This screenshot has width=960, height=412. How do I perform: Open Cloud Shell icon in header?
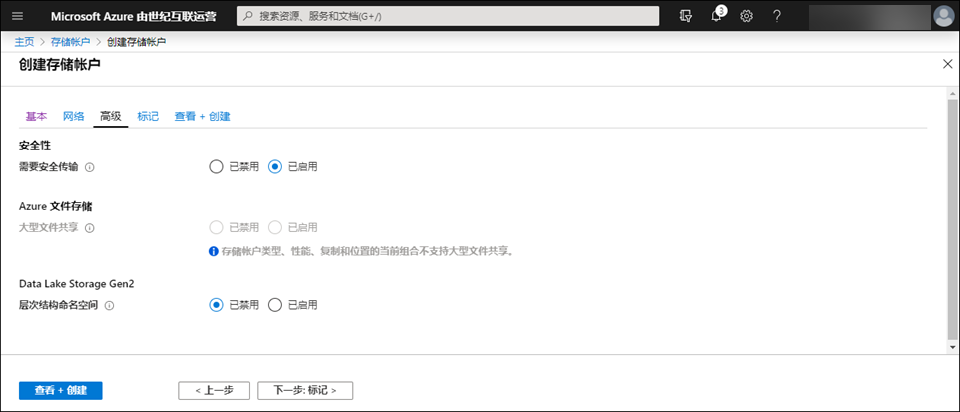(x=686, y=16)
